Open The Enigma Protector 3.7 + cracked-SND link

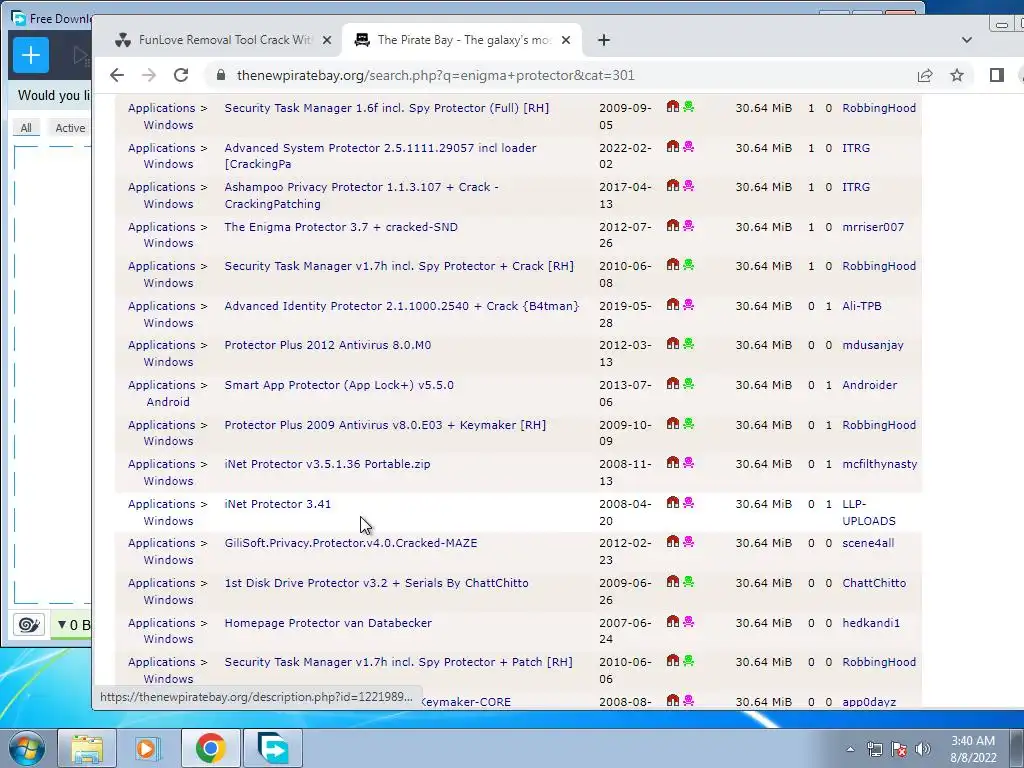point(341,227)
